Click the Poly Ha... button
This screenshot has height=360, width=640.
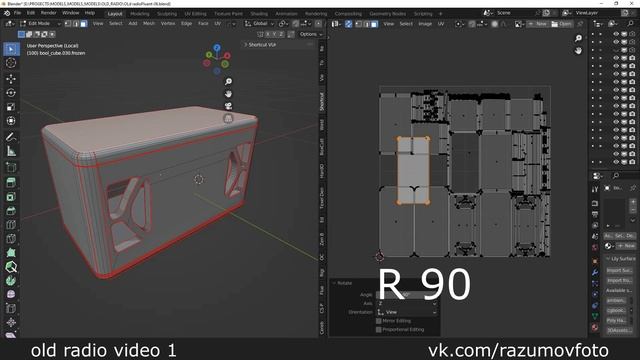(x=616, y=320)
